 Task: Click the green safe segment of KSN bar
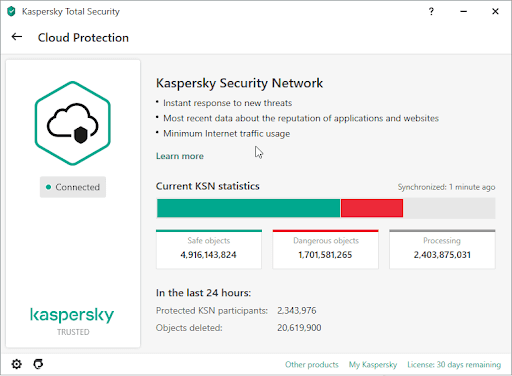(248, 208)
